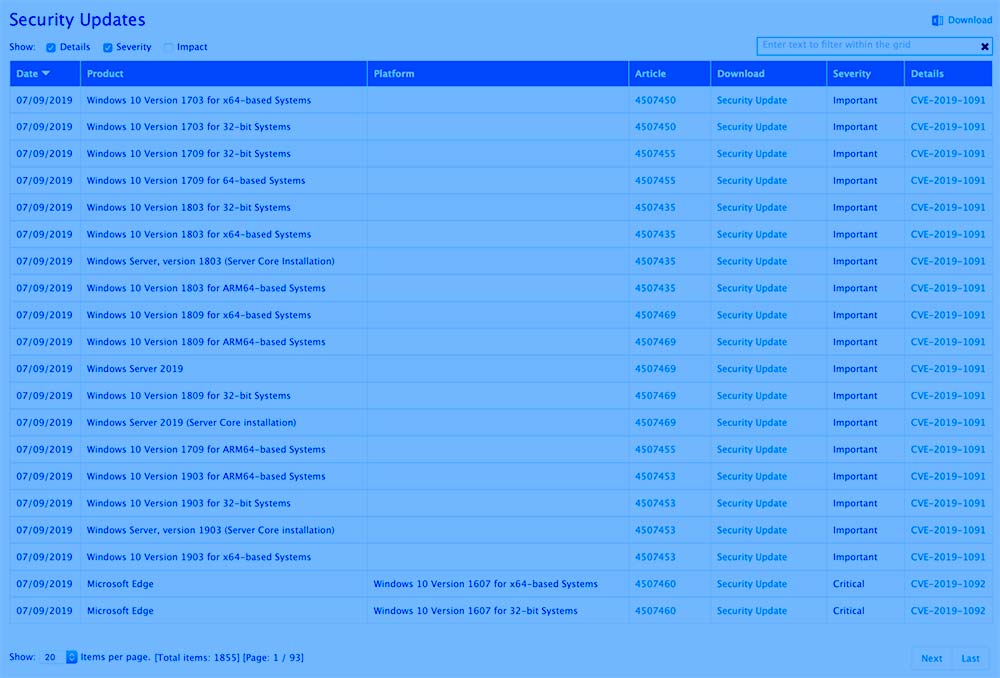The image size is (1000, 678).
Task: Clear the grid filter with the X icon
Action: point(985,47)
